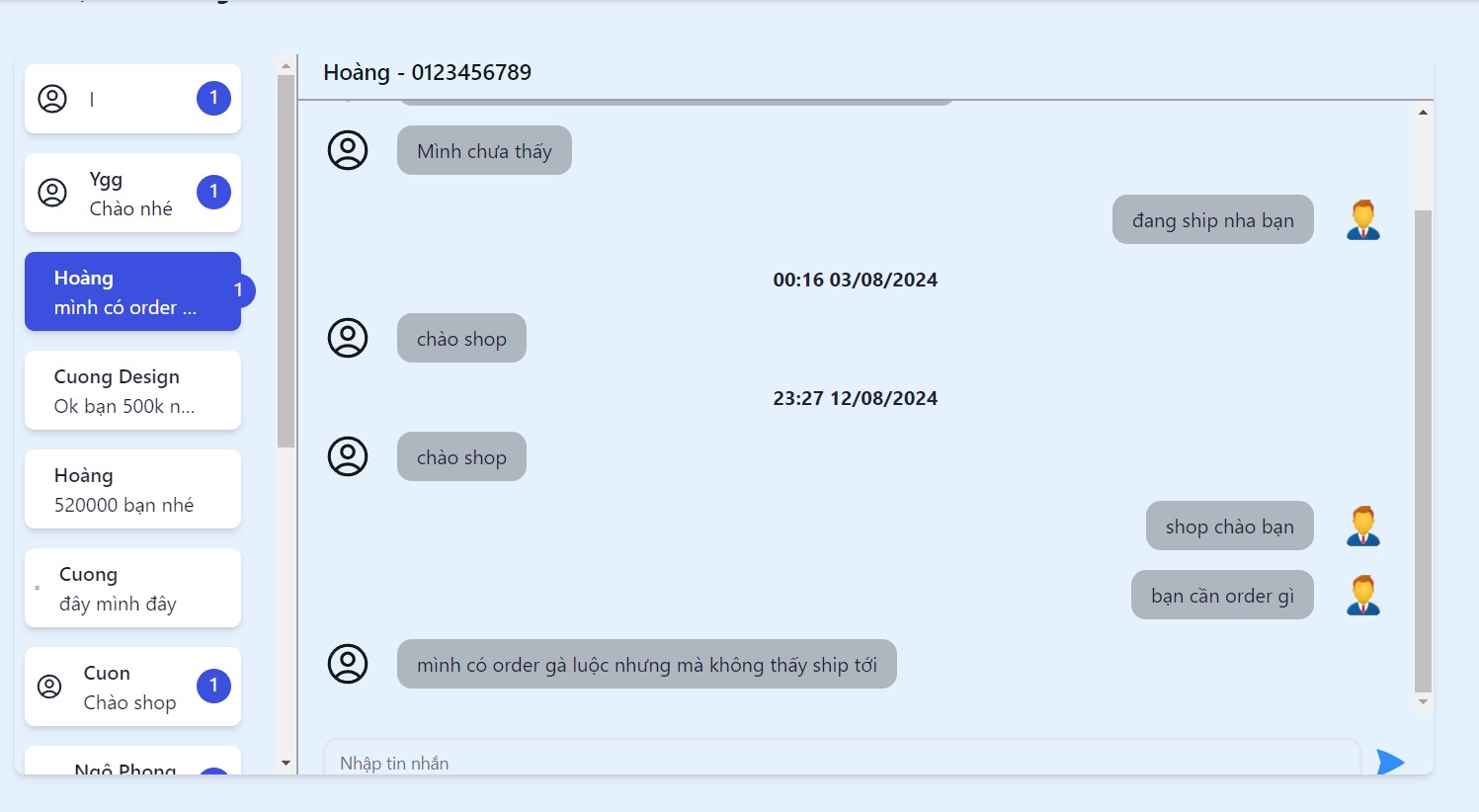Click the chat messages scrollbar thumb
Screen dimensions: 1479x812
tap(1423, 451)
